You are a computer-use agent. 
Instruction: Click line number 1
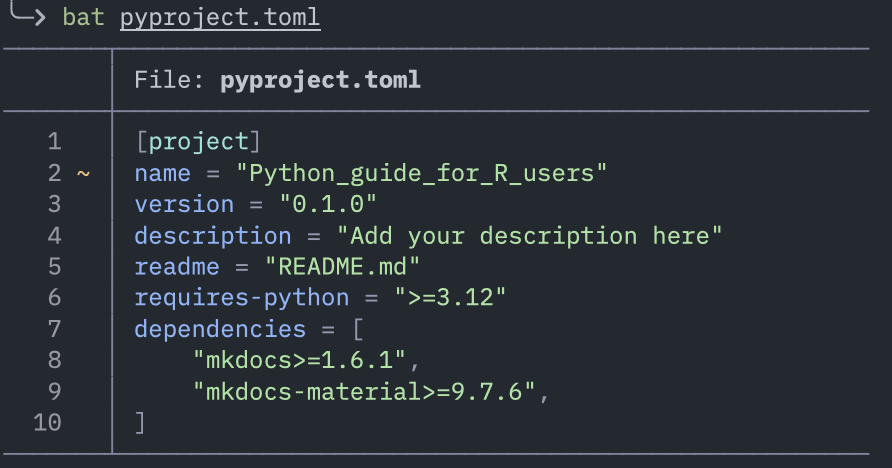55,142
